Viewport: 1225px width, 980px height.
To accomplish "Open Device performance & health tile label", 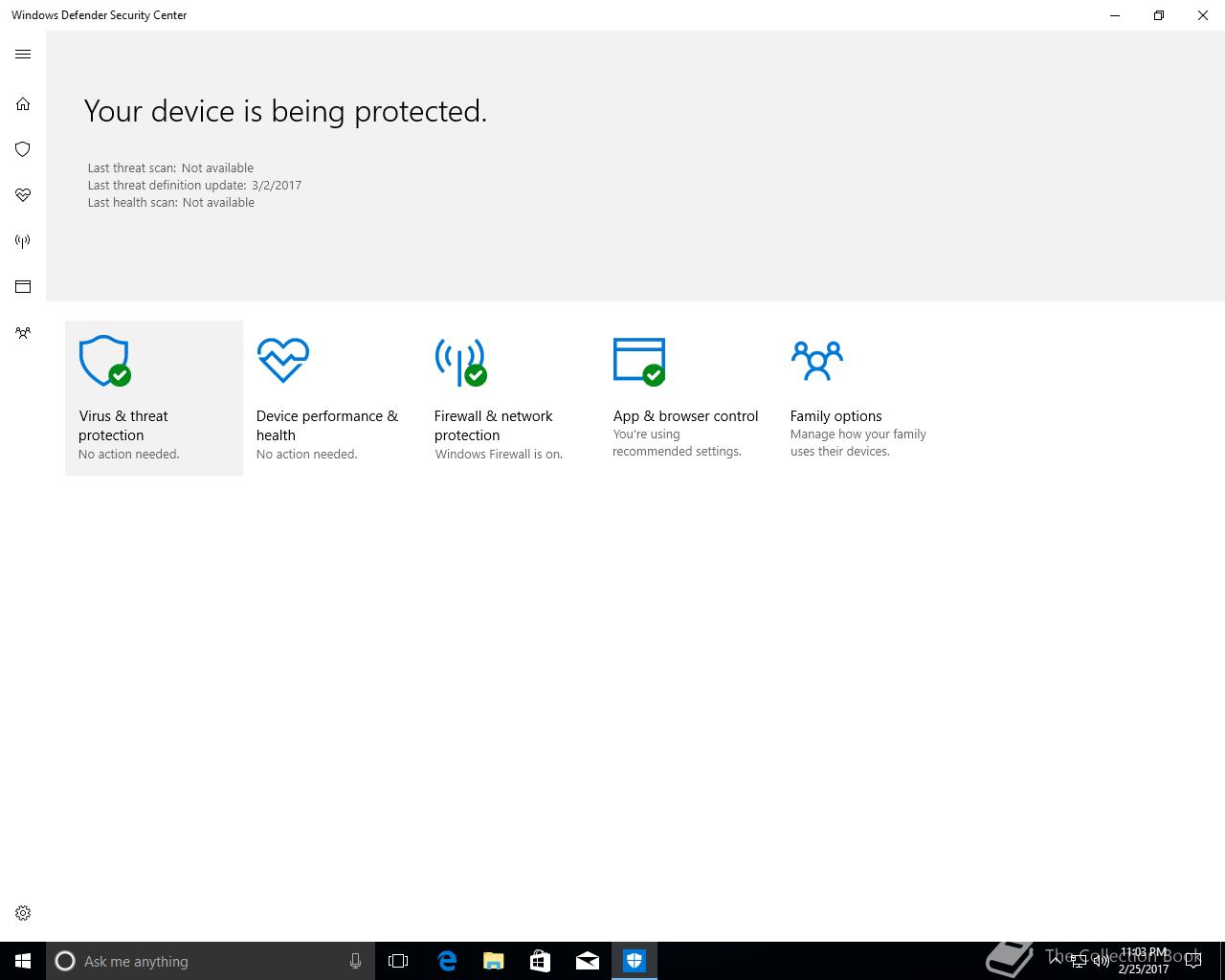I will 326,426.
